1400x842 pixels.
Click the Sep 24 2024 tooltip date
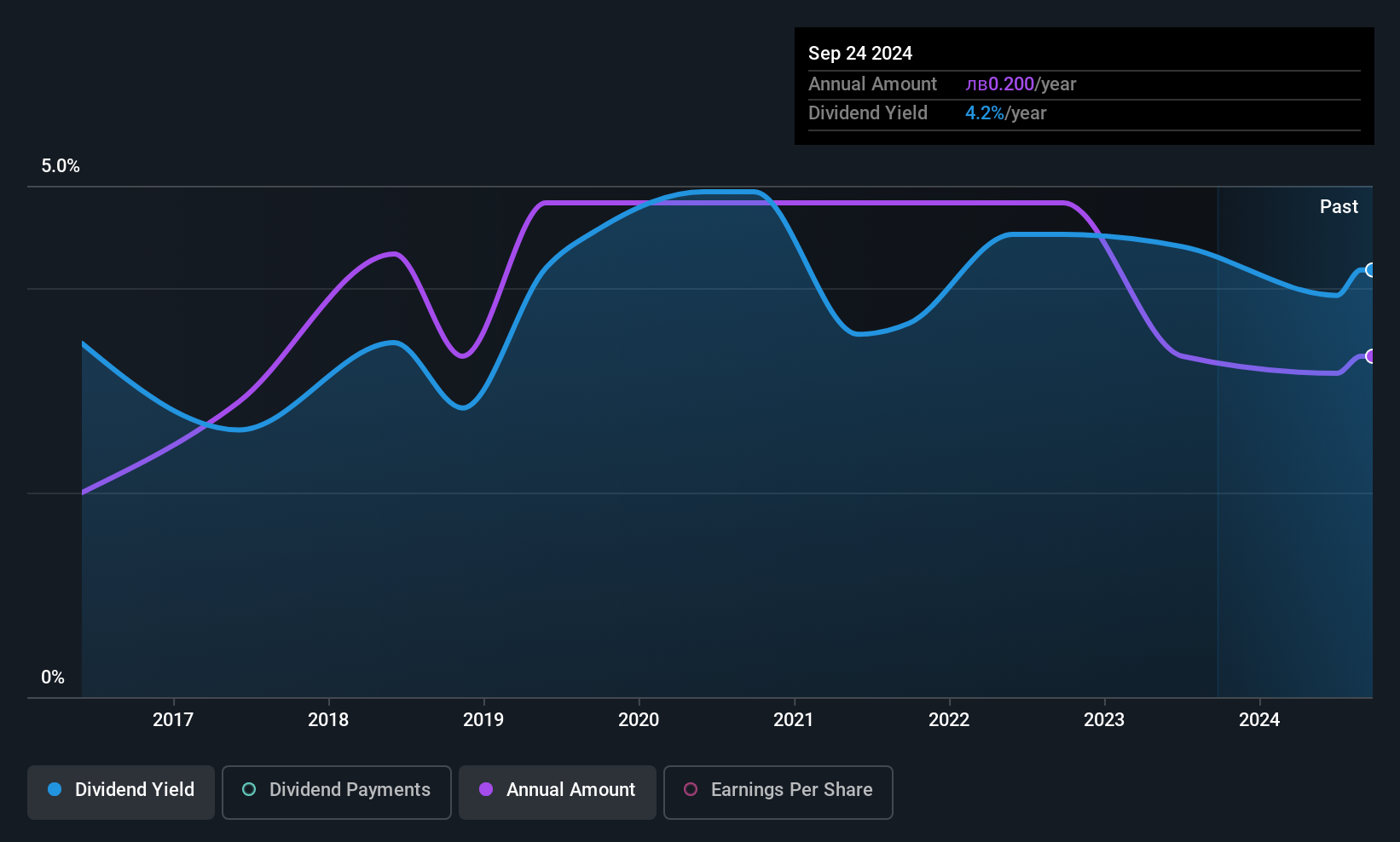(860, 54)
